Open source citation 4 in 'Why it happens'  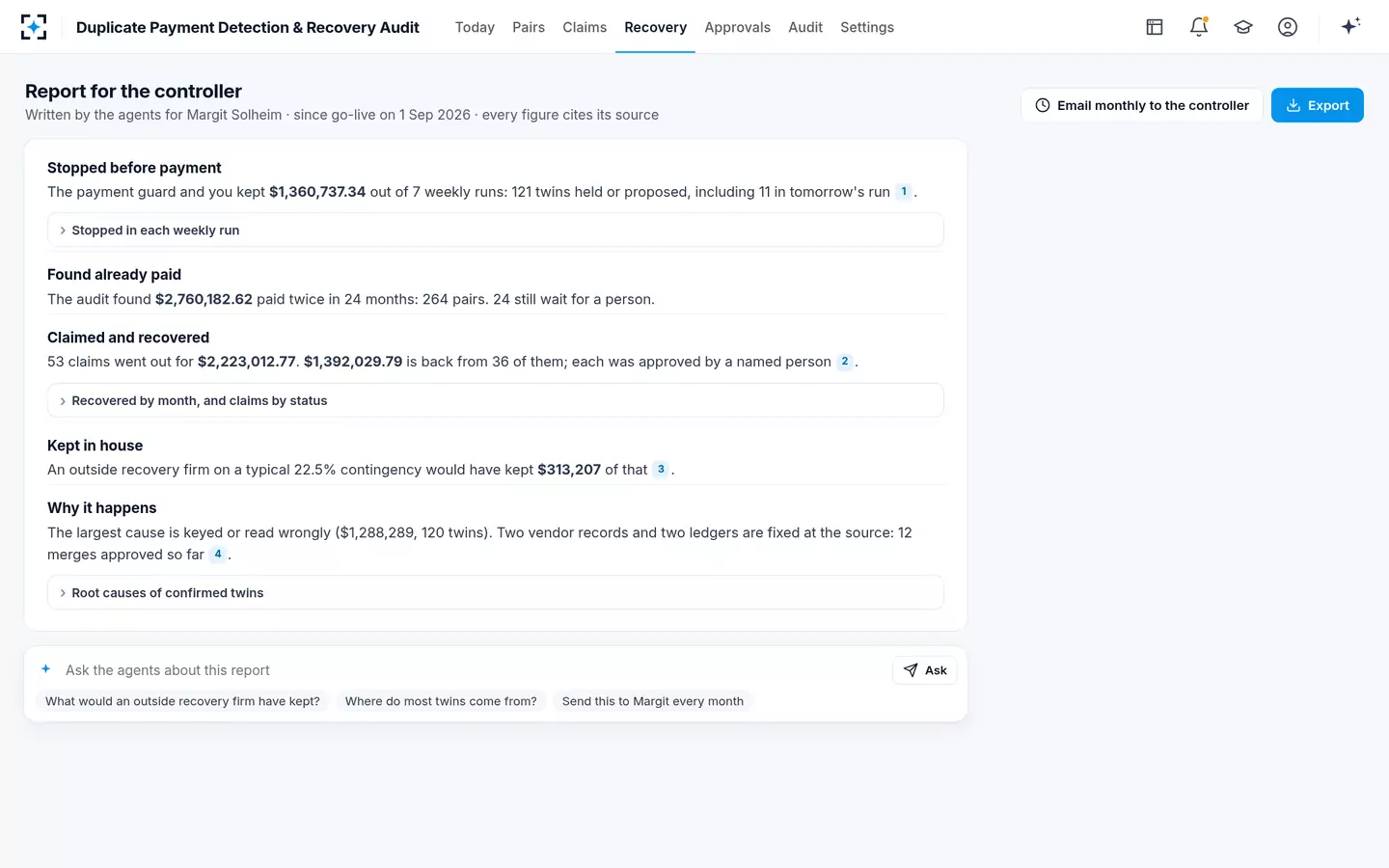pyautogui.click(x=218, y=555)
